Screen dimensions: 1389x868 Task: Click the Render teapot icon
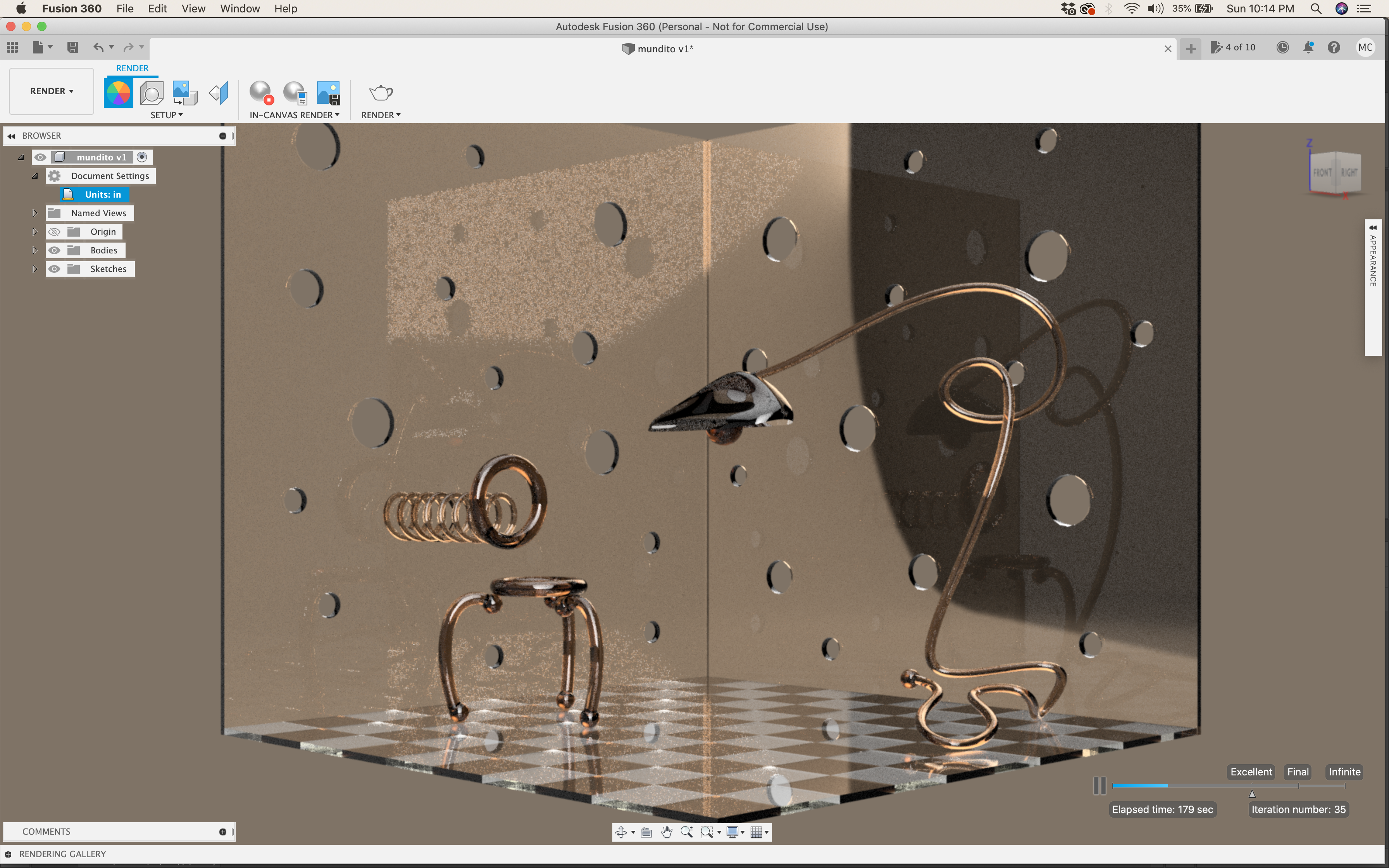(381, 93)
